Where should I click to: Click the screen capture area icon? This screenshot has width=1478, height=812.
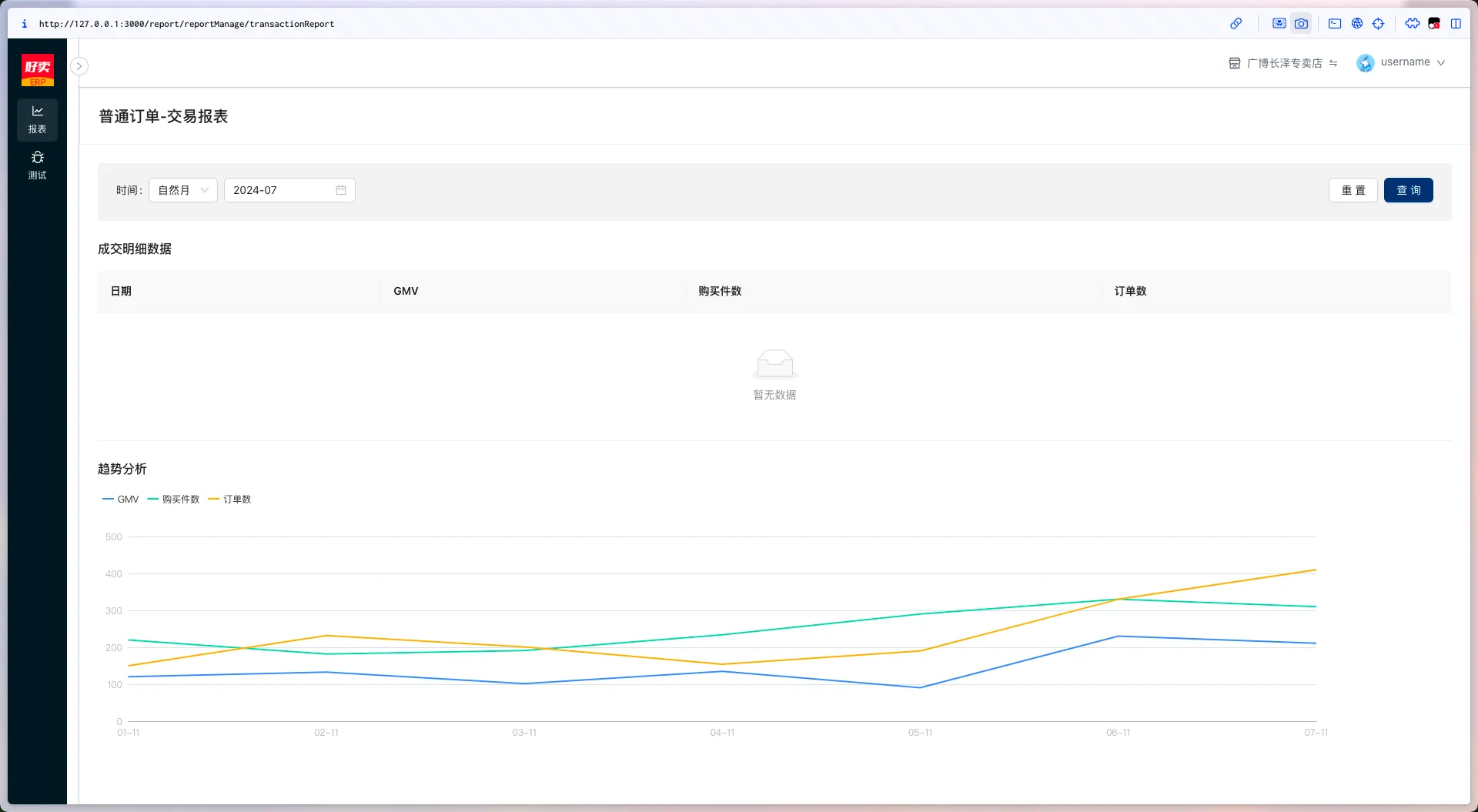[1279, 24]
